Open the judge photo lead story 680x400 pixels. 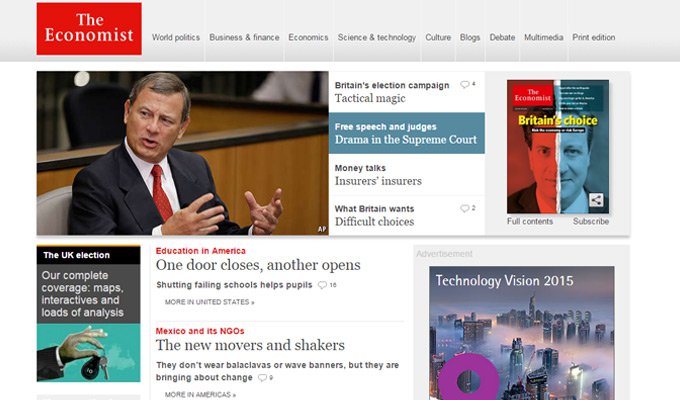(183, 153)
